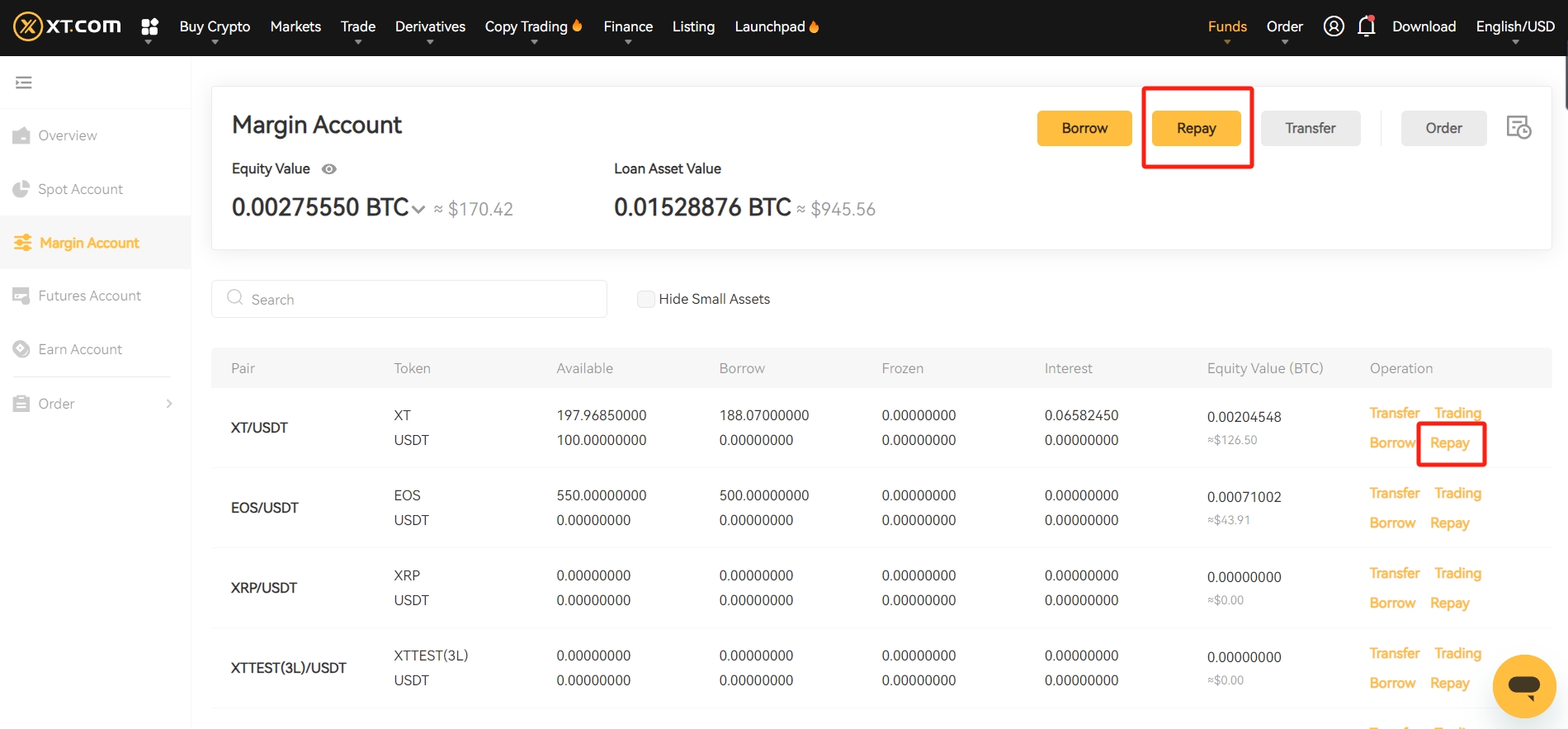1568x729 pixels.
Task: Click Borrow in the XTTEST(3L)/USDT row
Action: pos(1392,683)
